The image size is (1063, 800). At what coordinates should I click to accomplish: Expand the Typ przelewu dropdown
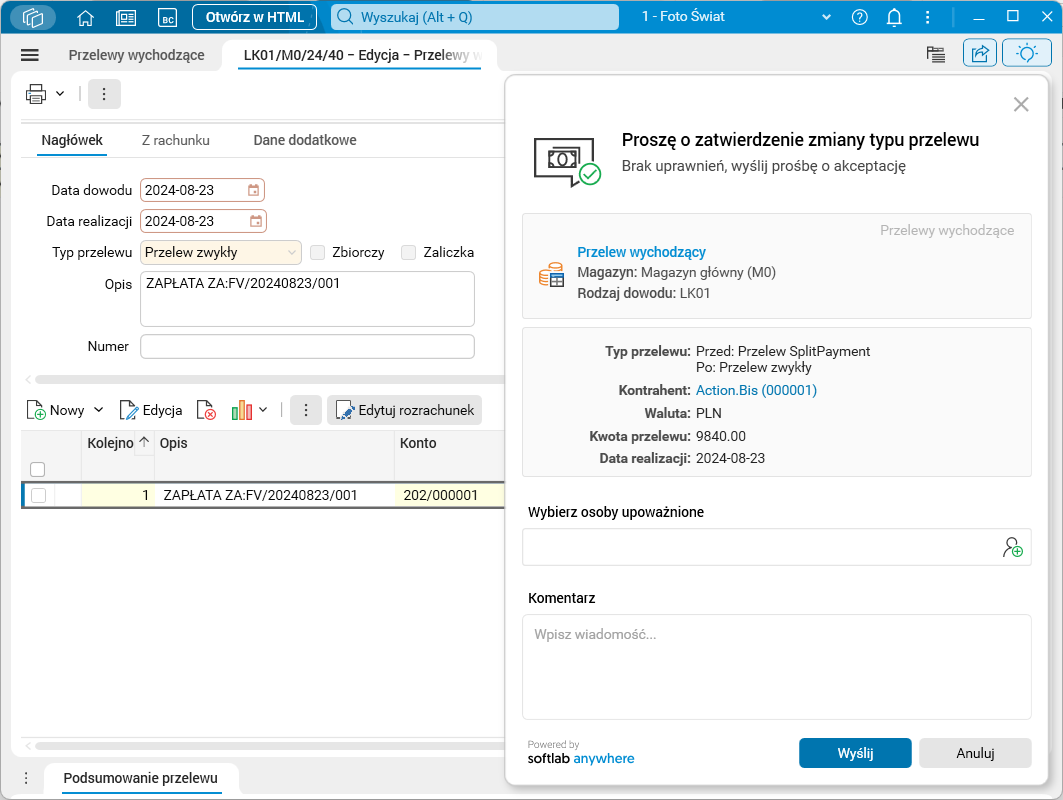[x=292, y=252]
